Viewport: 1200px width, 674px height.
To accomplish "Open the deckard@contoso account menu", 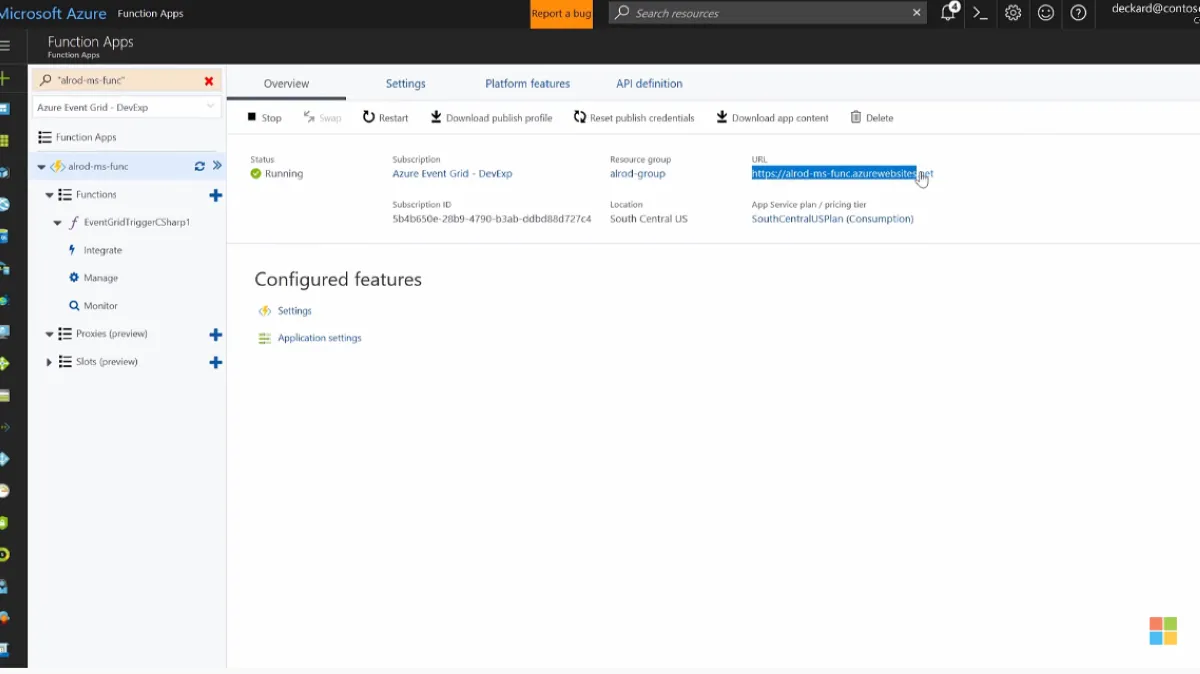I will (1155, 12).
